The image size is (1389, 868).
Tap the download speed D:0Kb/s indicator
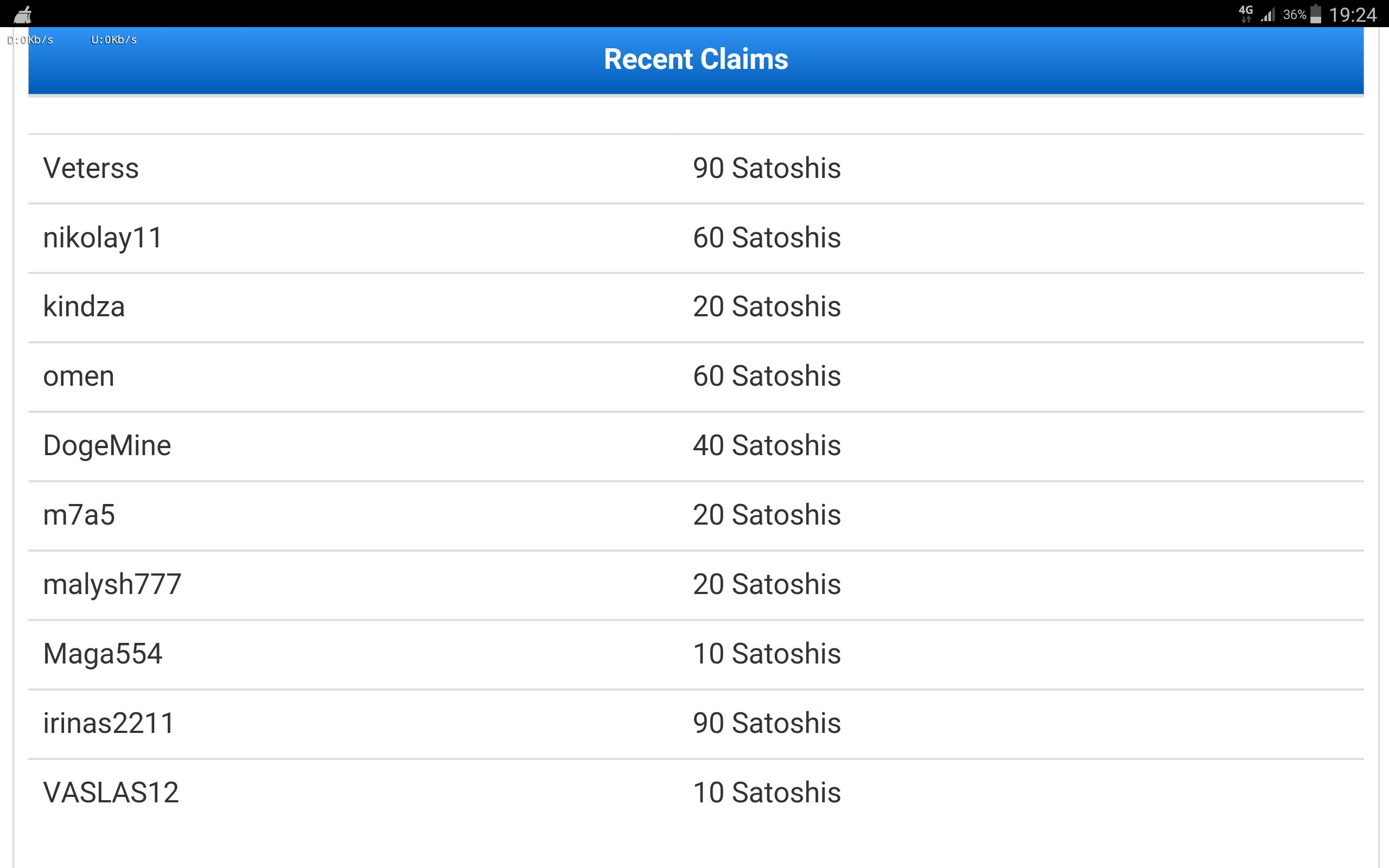click(30, 40)
